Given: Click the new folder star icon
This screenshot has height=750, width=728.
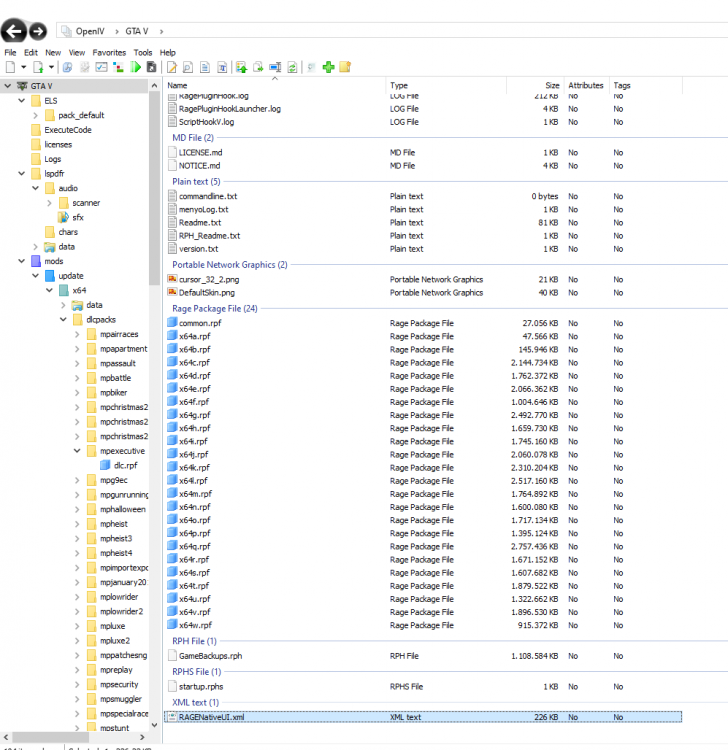Looking at the screenshot, I should click(x=345, y=67).
